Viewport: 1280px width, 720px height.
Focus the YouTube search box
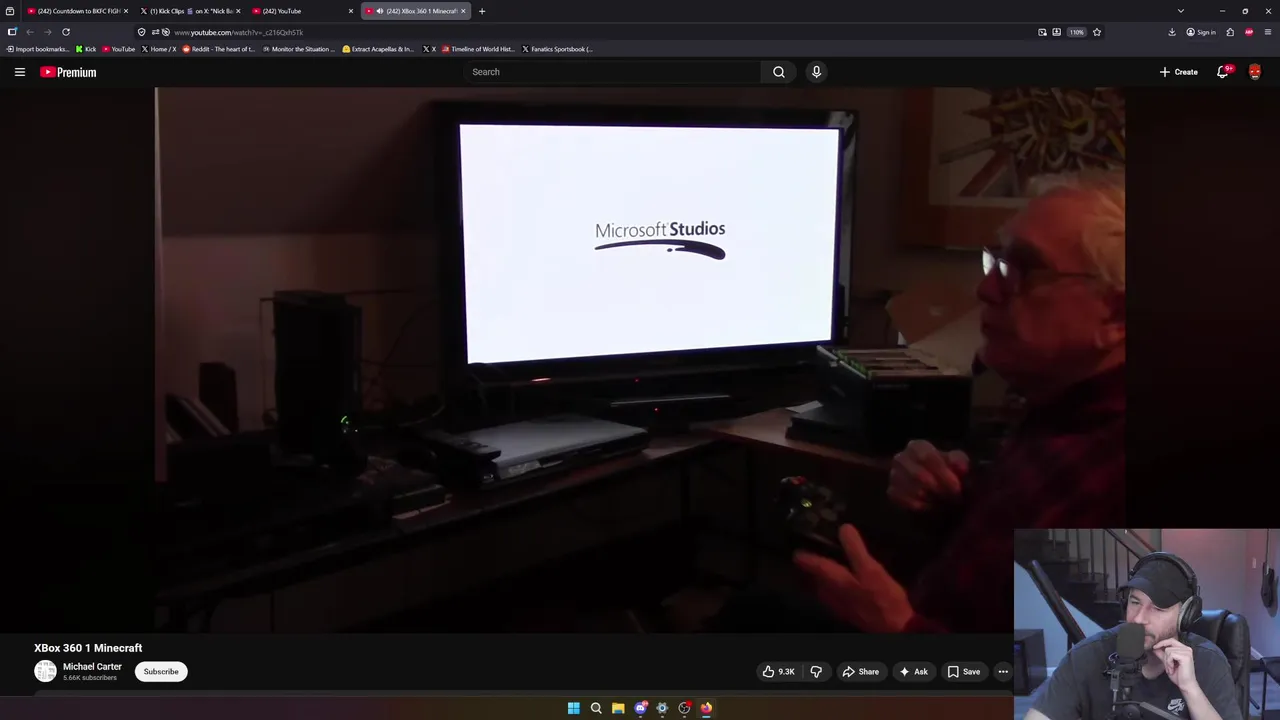coord(612,72)
